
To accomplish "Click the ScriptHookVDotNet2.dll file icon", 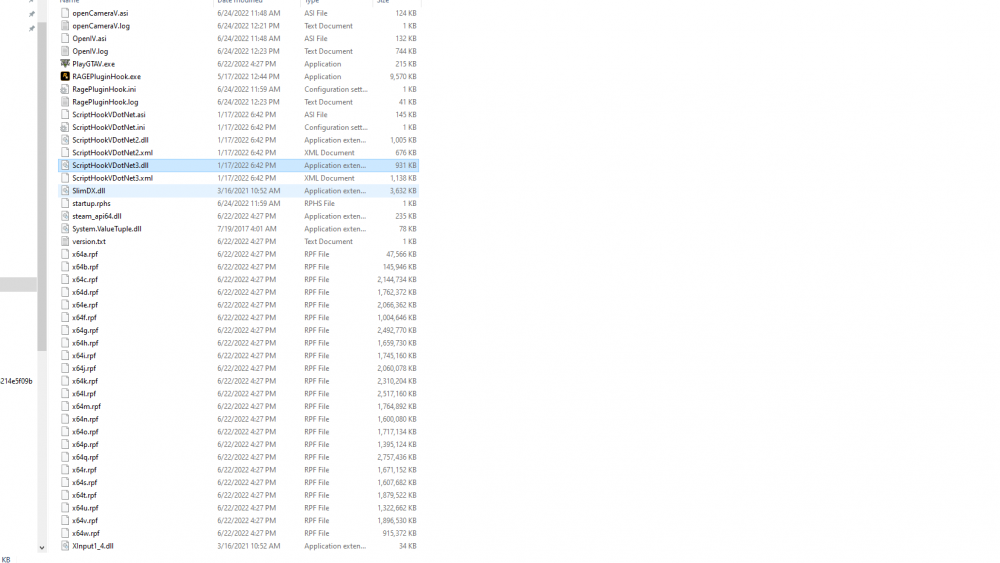I will click(x=64, y=140).
